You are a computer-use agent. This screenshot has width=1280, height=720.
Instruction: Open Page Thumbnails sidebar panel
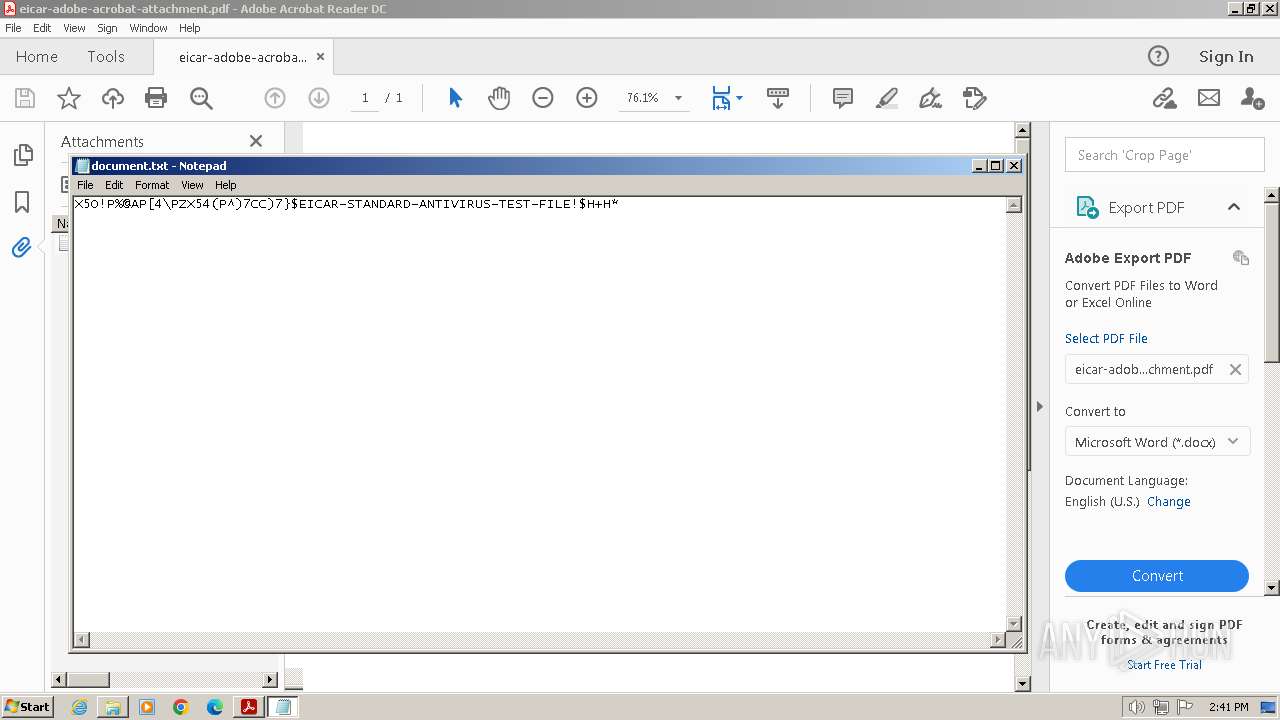pos(22,155)
